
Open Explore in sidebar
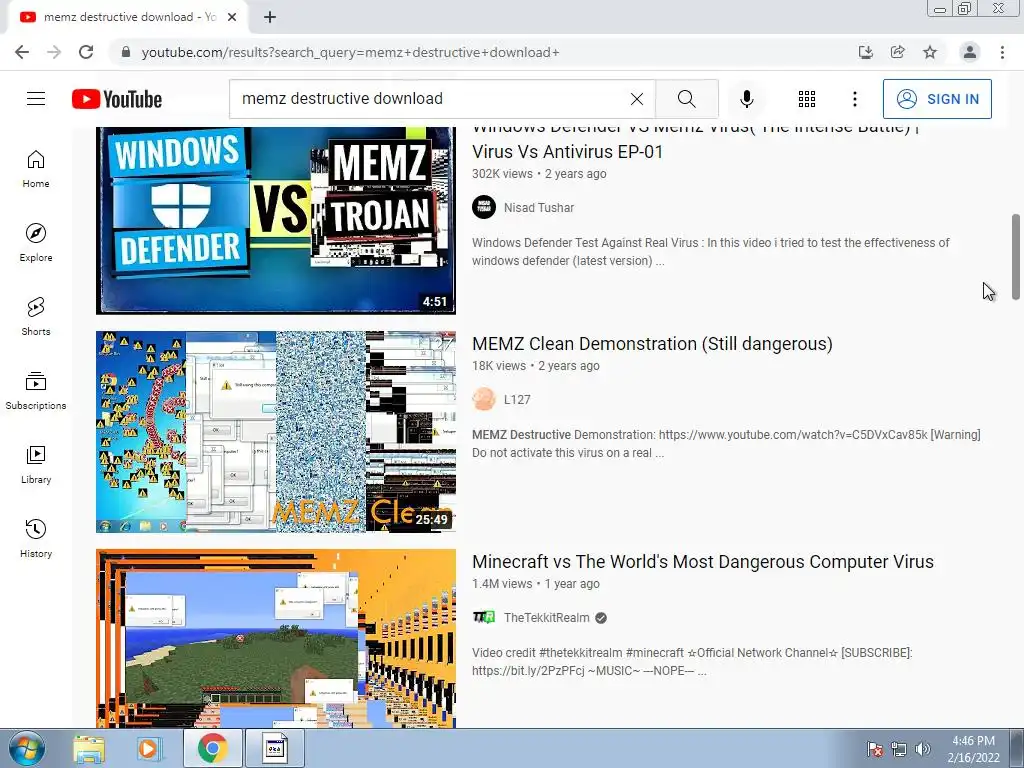(36, 243)
